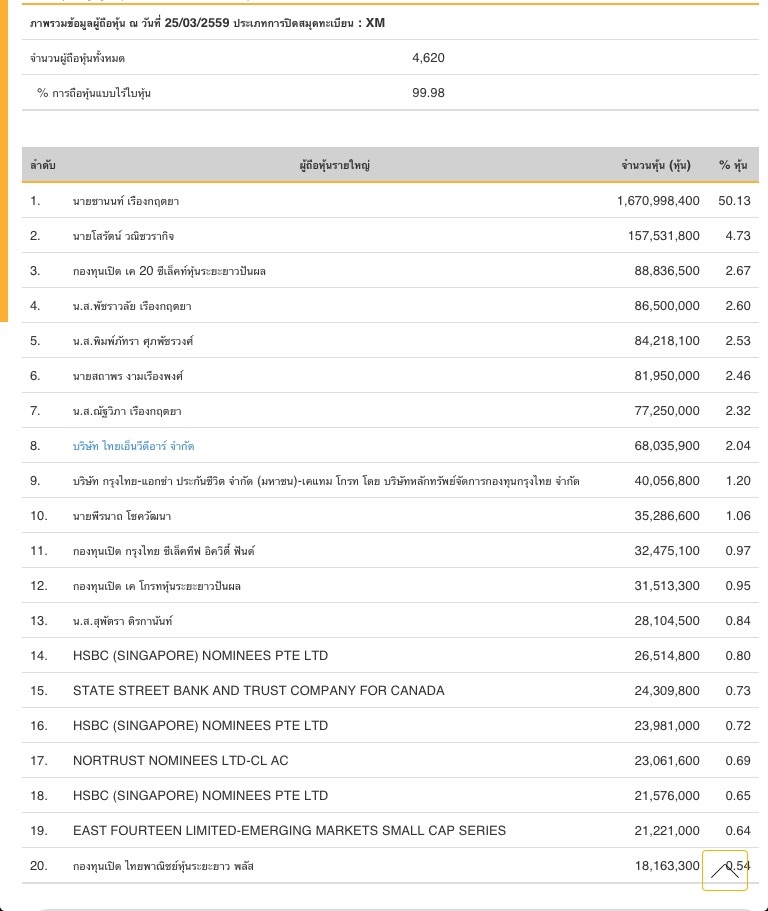
Task: Select the จำนวนผู้ถือหุ้นทั้งหมด label
Action: [x=77, y=58]
